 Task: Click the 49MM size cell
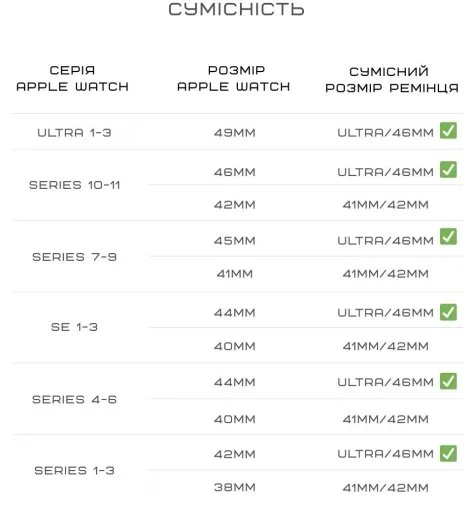[x=235, y=133]
